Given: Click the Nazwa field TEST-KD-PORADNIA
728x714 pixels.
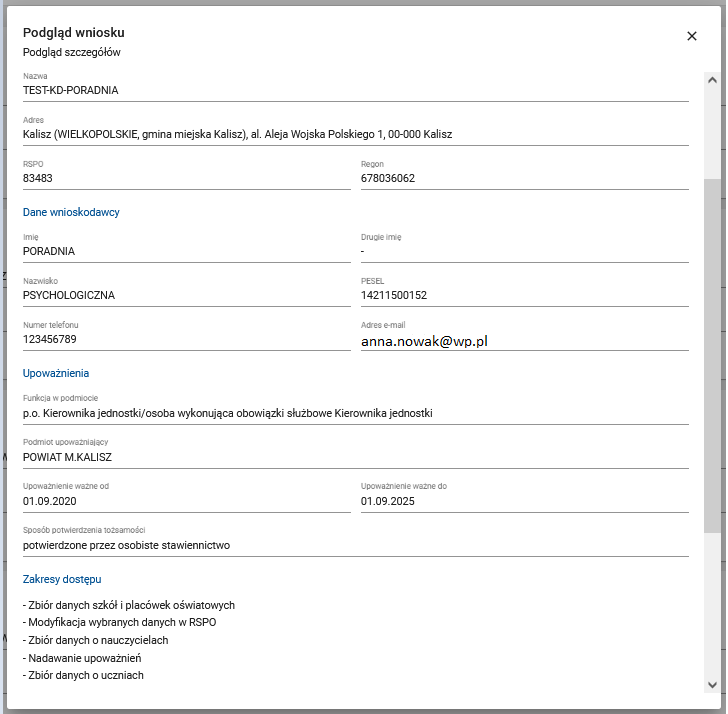Looking at the screenshot, I should coord(355,90).
